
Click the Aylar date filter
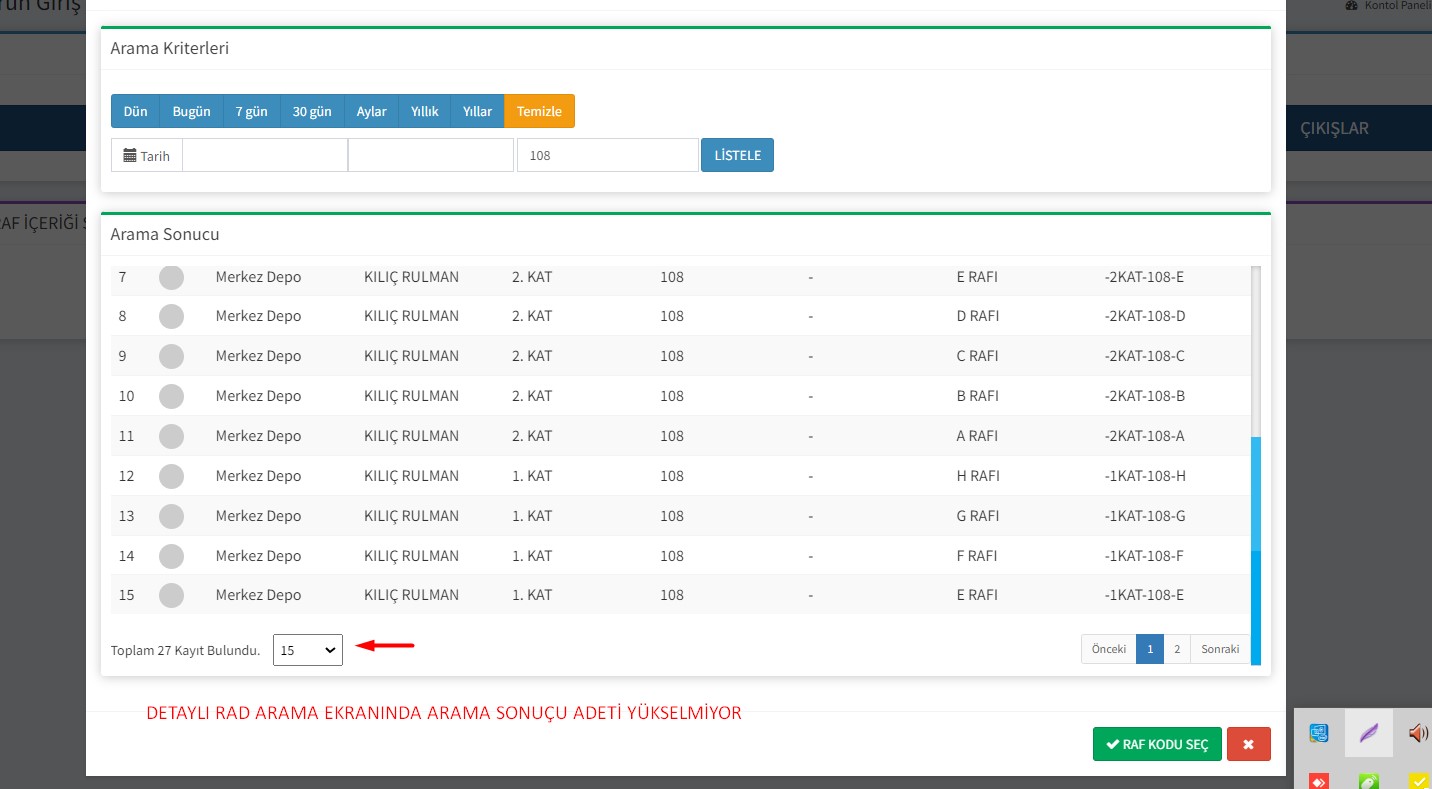(x=371, y=111)
